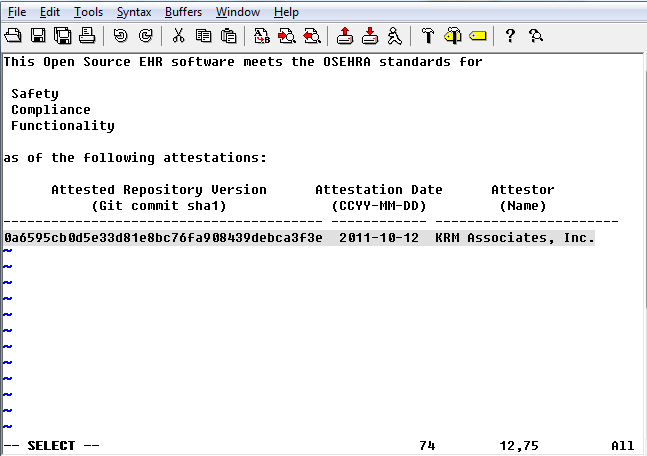
Task: Open the Syntax menu
Action: 134,12
